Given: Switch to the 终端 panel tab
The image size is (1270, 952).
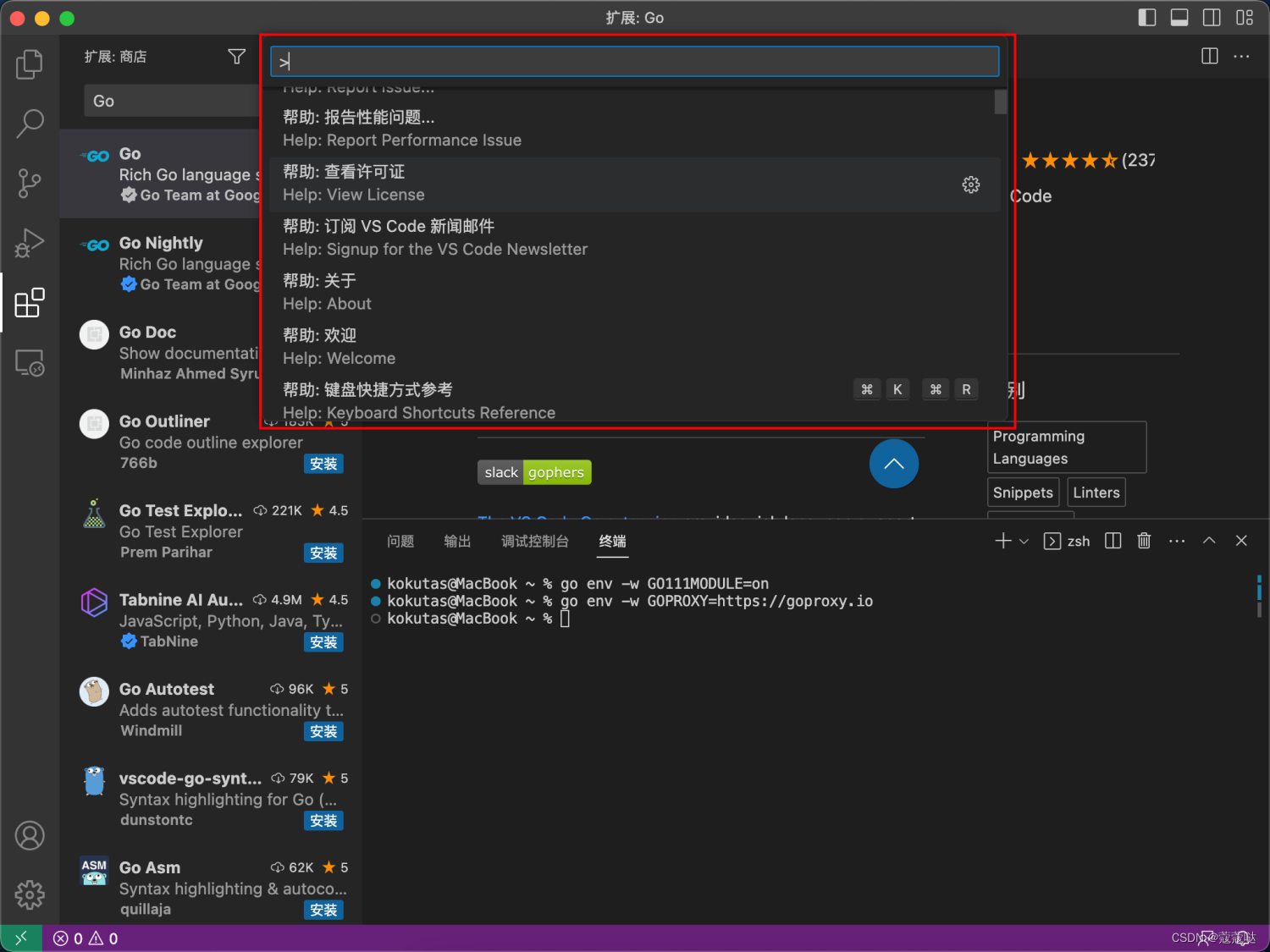Looking at the screenshot, I should pos(612,542).
